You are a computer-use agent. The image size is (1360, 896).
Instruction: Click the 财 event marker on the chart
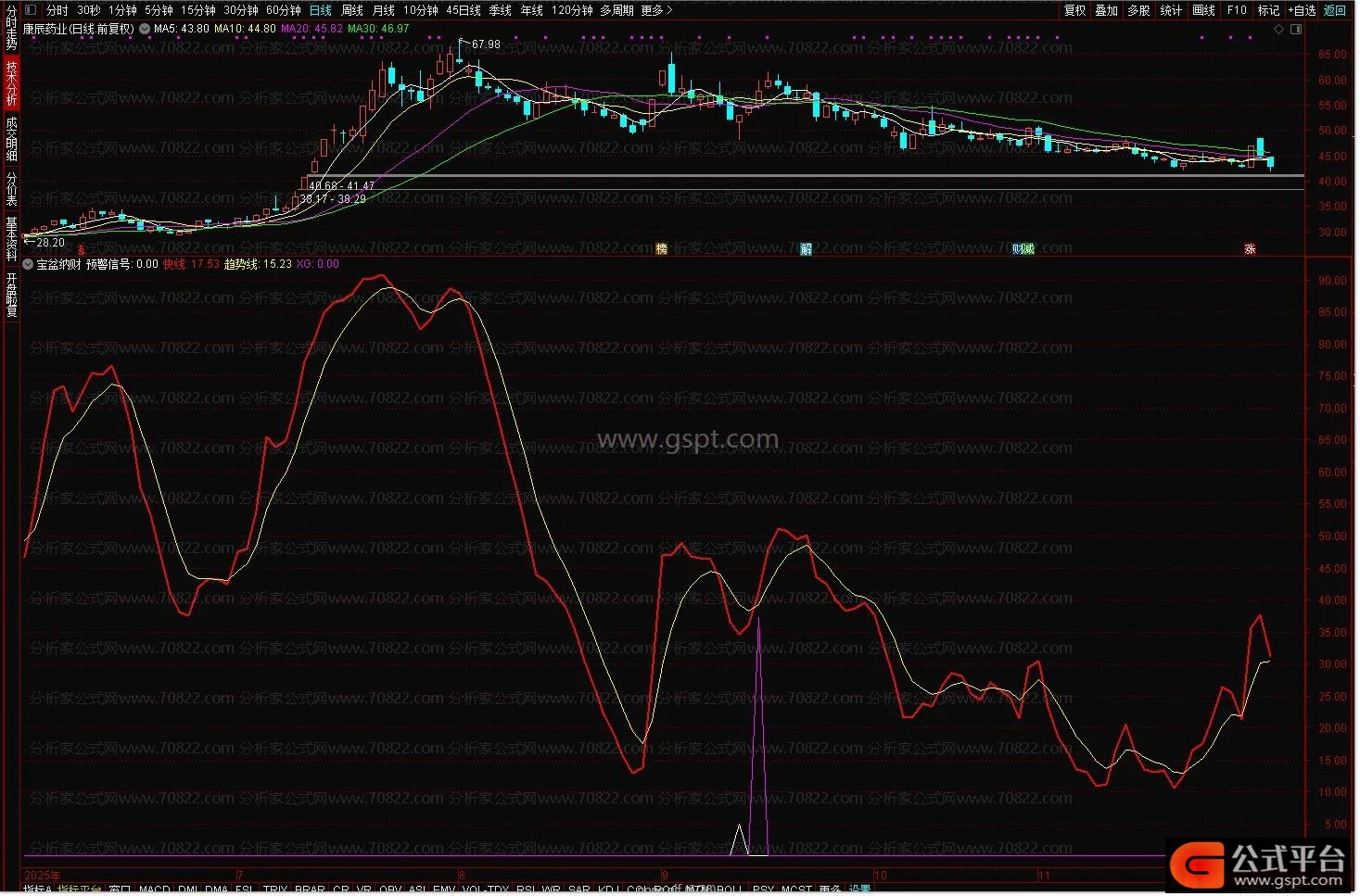pos(1018,248)
